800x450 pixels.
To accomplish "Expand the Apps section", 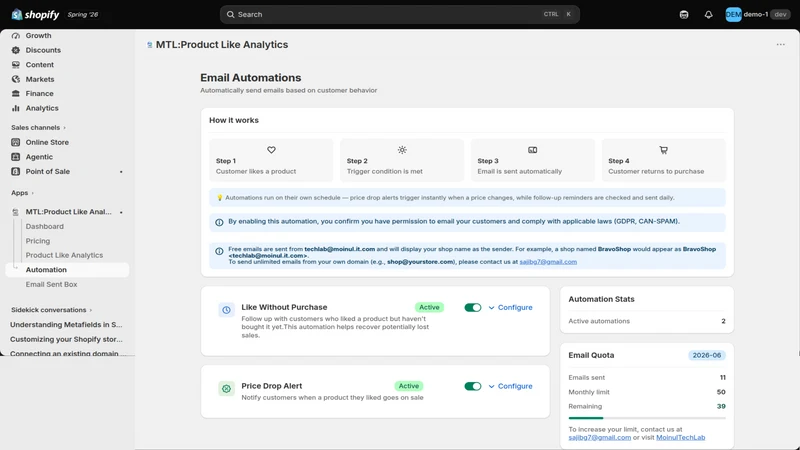I will point(22,193).
